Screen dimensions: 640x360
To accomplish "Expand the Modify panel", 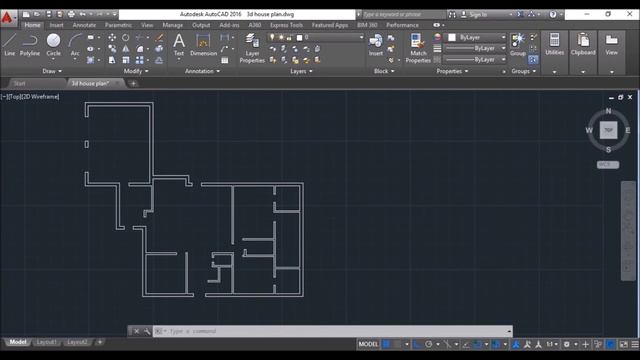I will (136, 71).
